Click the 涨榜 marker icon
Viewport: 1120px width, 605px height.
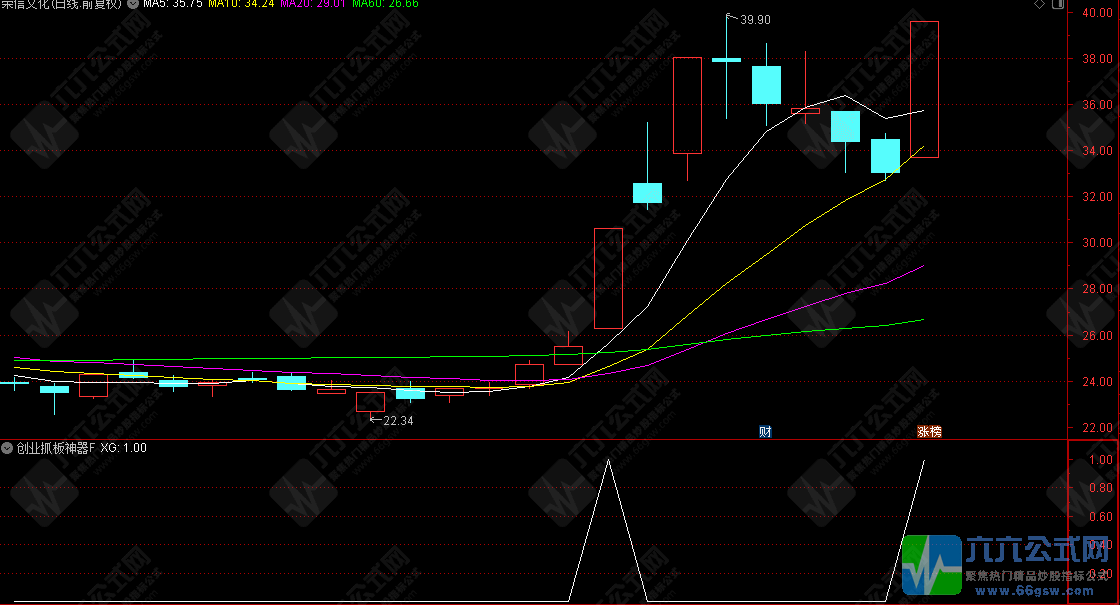point(929,432)
